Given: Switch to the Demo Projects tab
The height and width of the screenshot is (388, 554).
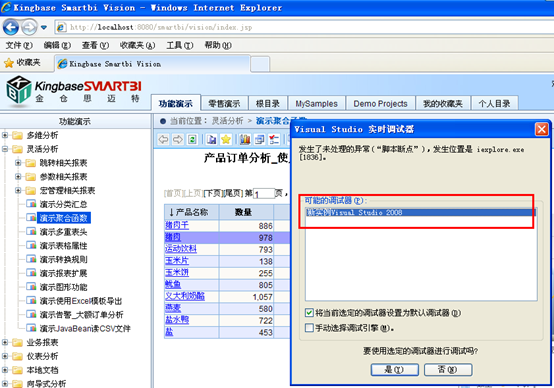Looking at the screenshot, I should (x=380, y=104).
